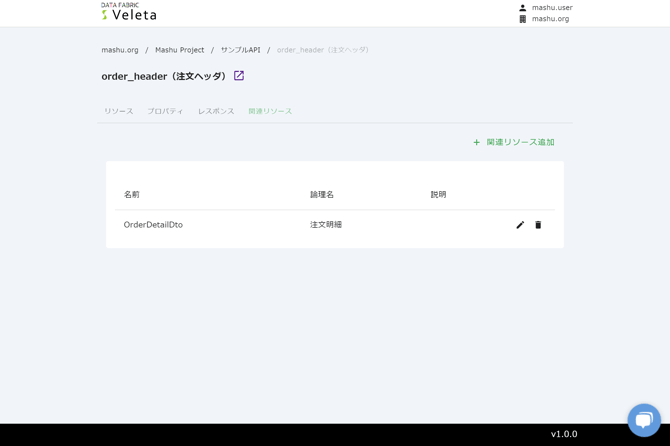
Task: Click the user profile icon
Action: pyautogui.click(x=522, y=8)
